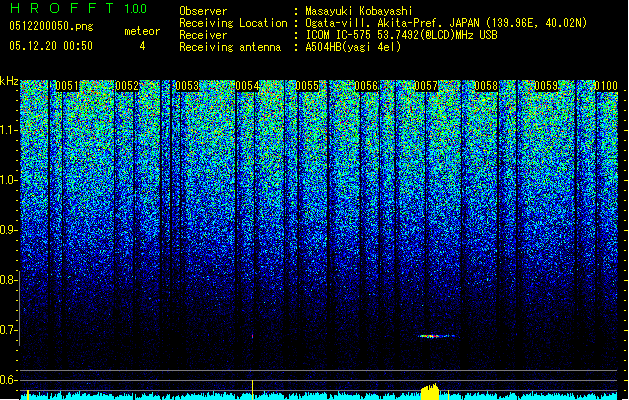This screenshot has width=629, height=400.
Task: Click the time marker 0052
Action: [x=127, y=86]
